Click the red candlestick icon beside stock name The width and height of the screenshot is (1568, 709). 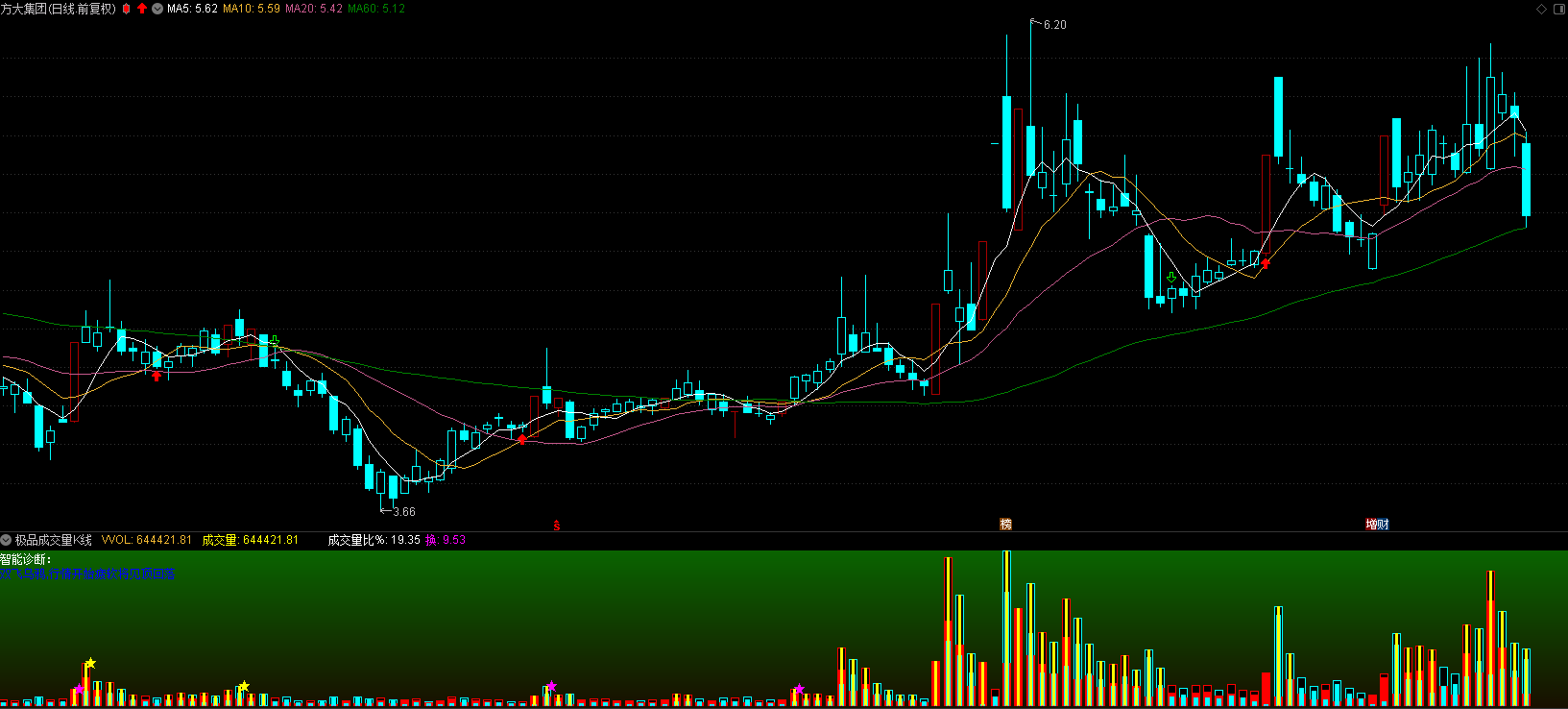click(x=126, y=9)
